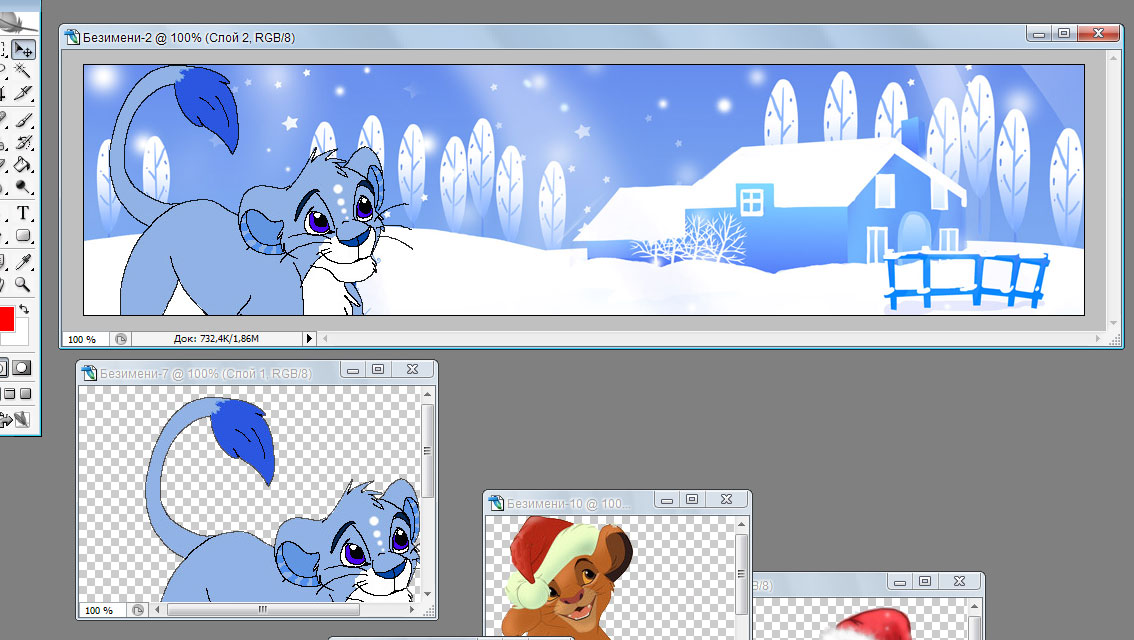Select the Type tool

point(22,213)
